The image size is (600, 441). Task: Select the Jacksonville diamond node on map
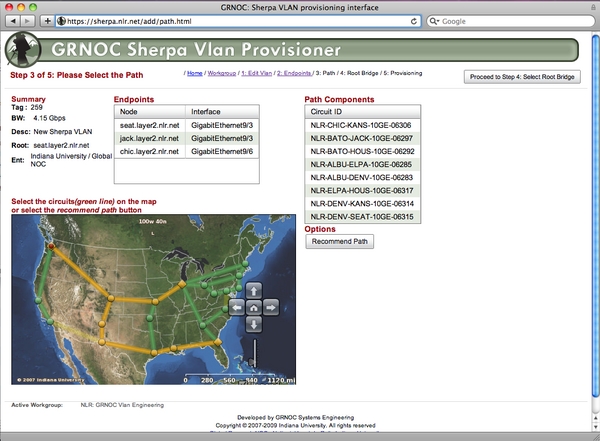coord(218,342)
